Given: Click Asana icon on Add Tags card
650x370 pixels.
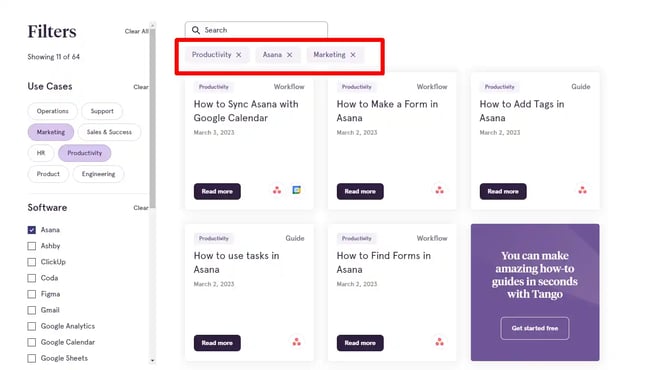Looking at the screenshot, I should coord(582,191).
